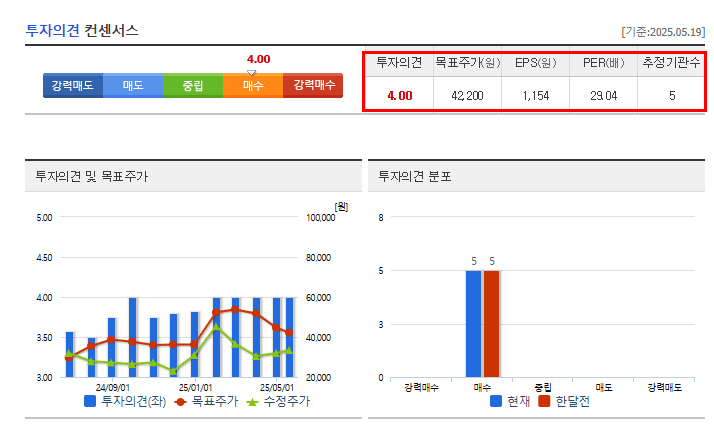Viewport: 714px width, 427px height.
Task: Click the red 강력매수 rating segment
Action: click(x=313, y=85)
